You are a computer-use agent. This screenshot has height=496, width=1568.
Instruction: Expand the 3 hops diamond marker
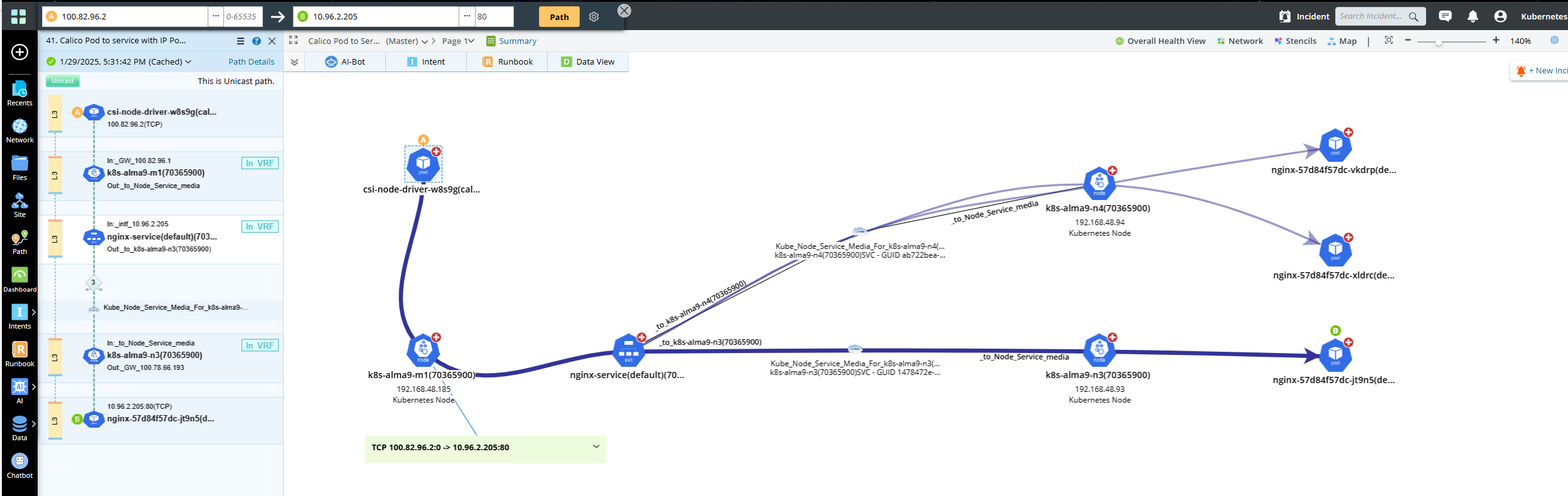point(93,283)
